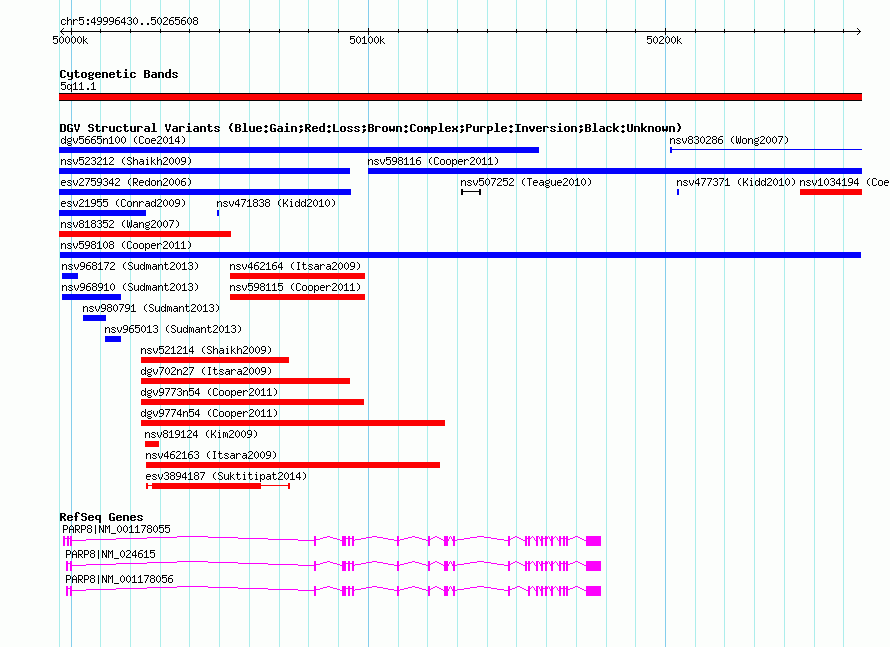Click the small blue nsv965013 bar
The image size is (890, 647).
click(x=113, y=339)
